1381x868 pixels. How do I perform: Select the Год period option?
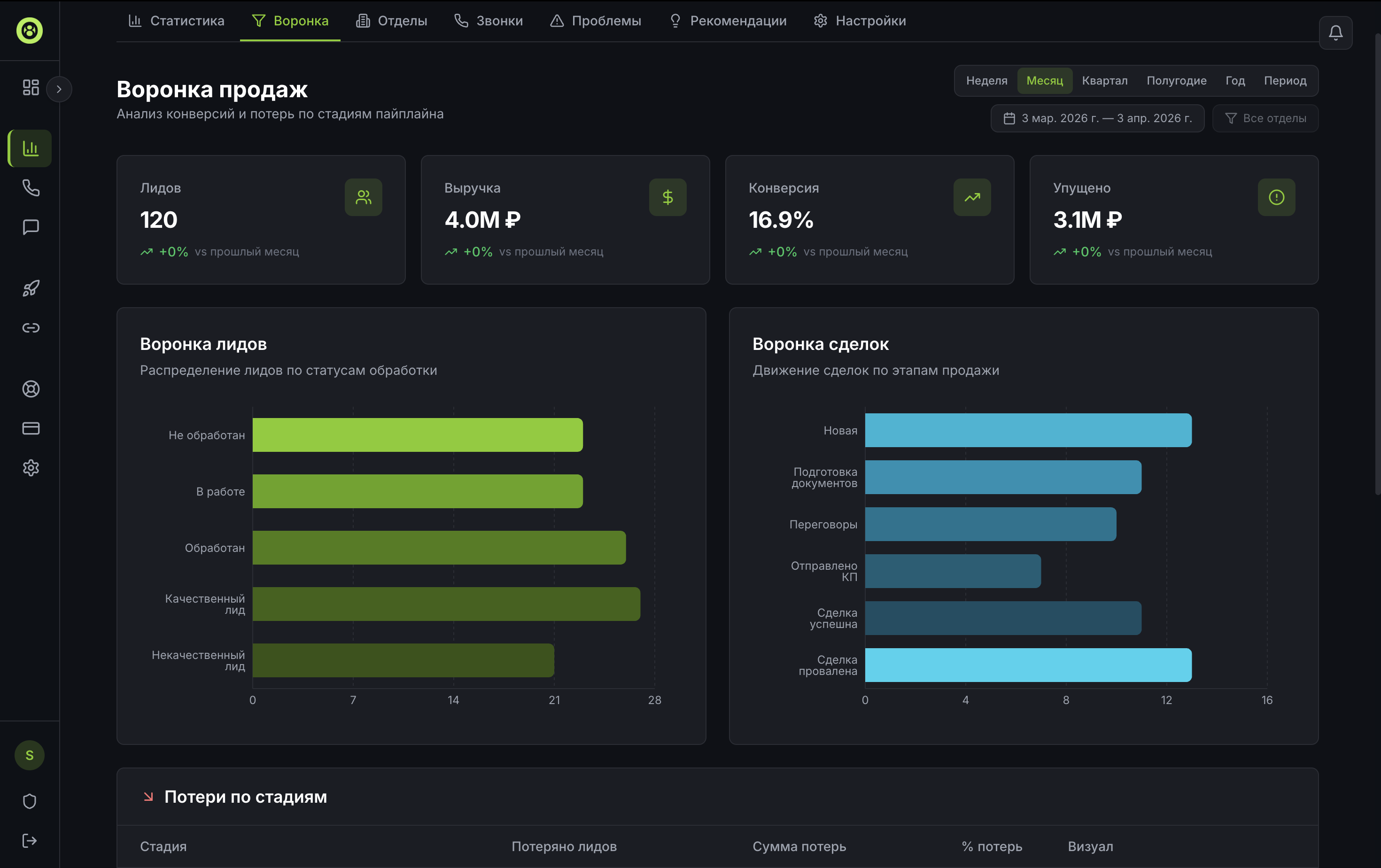coord(1235,81)
